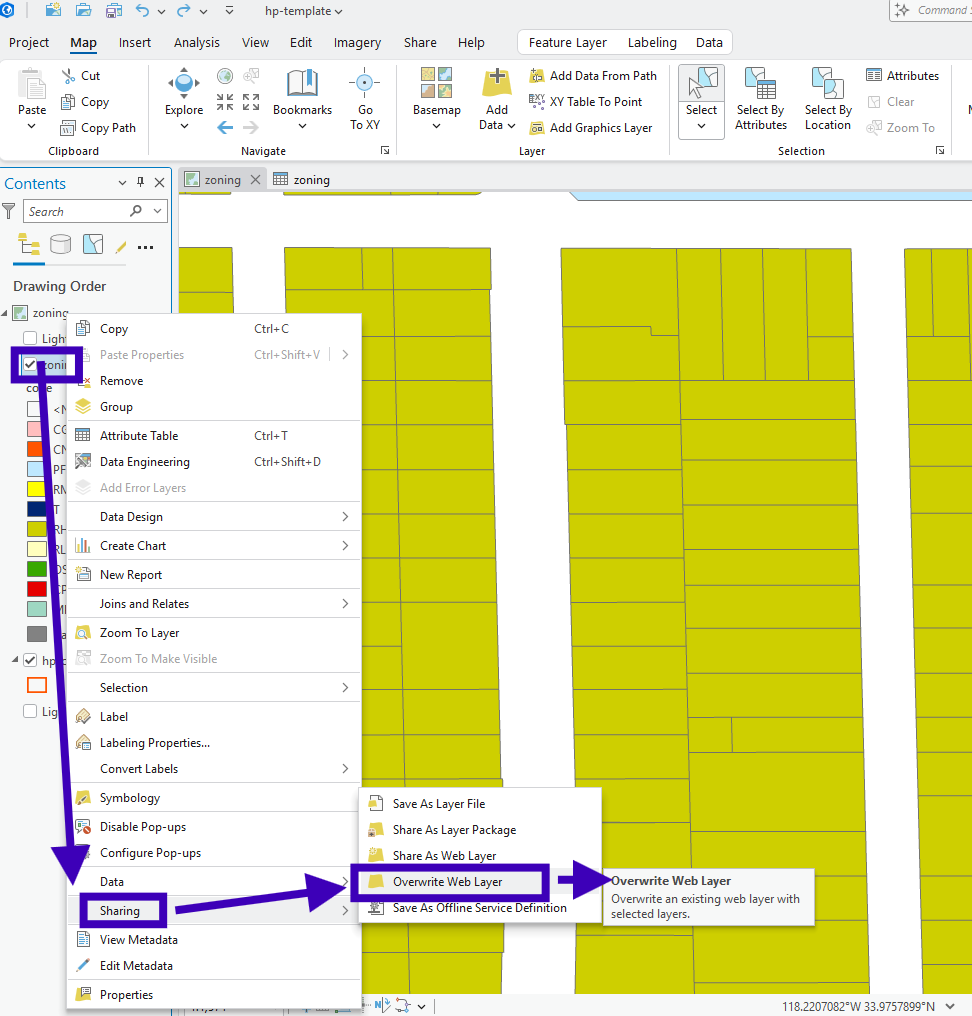Uncheck the zoning layer visibility checkbox
Image resolution: width=972 pixels, height=1016 pixels.
click(30, 365)
